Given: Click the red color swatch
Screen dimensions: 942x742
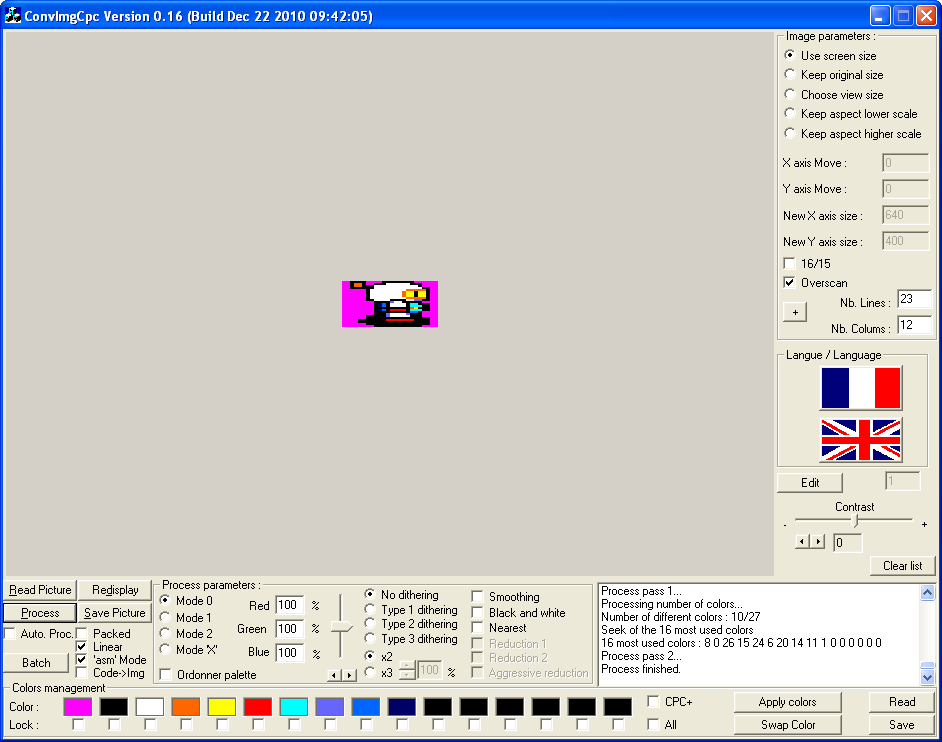Looking at the screenshot, I should coord(258,707).
